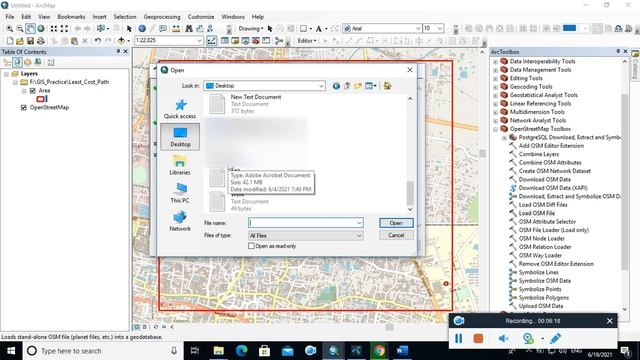Screen dimensions: 640x360
Task: Click in the File name input field
Action: click(x=302, y=223)
